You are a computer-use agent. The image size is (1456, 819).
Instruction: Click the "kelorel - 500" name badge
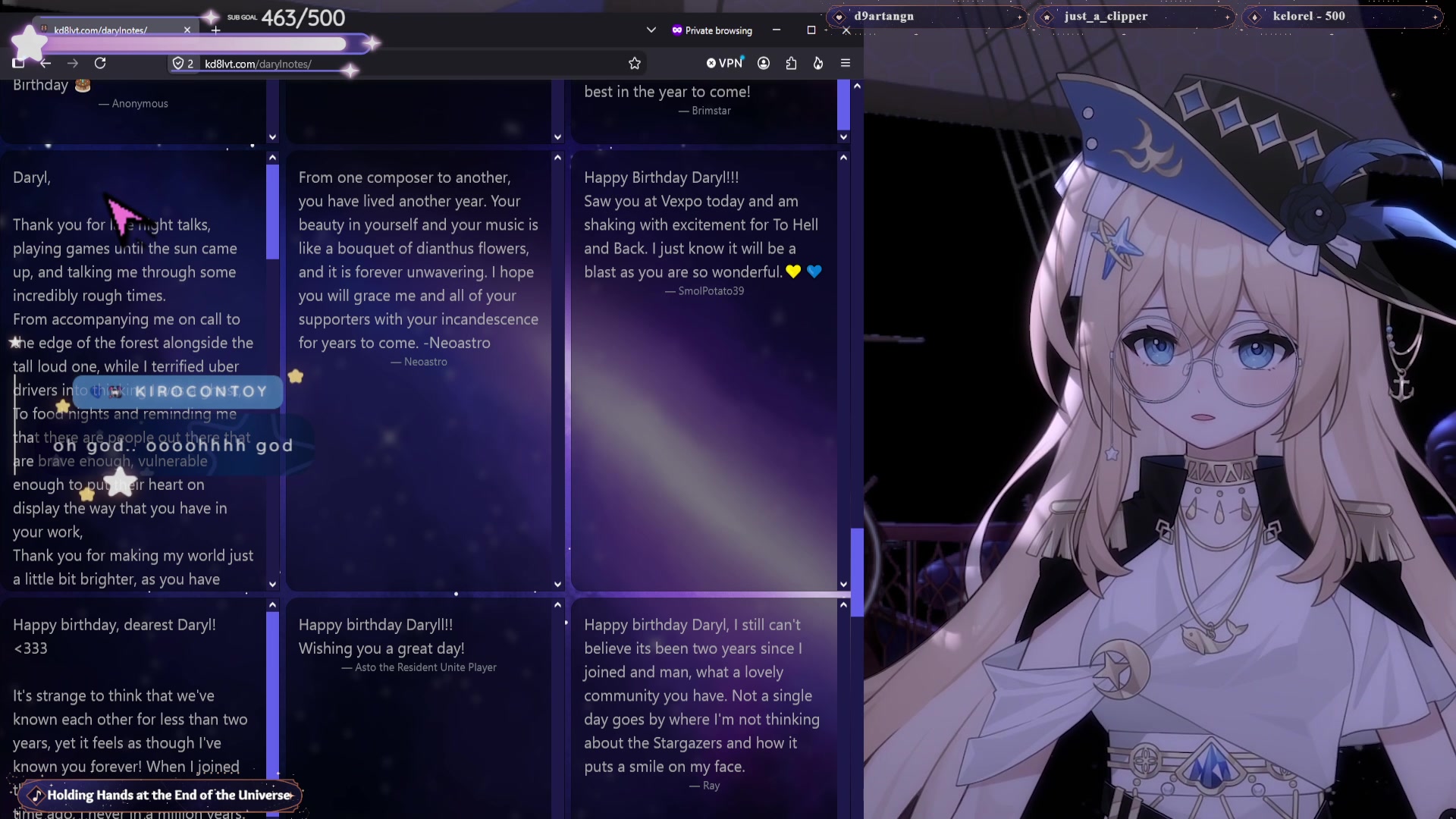(1343, 17)
